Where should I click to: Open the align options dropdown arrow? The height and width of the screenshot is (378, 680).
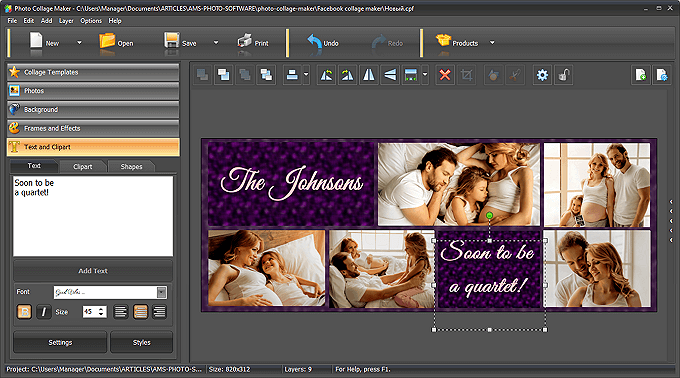point(306,75)
